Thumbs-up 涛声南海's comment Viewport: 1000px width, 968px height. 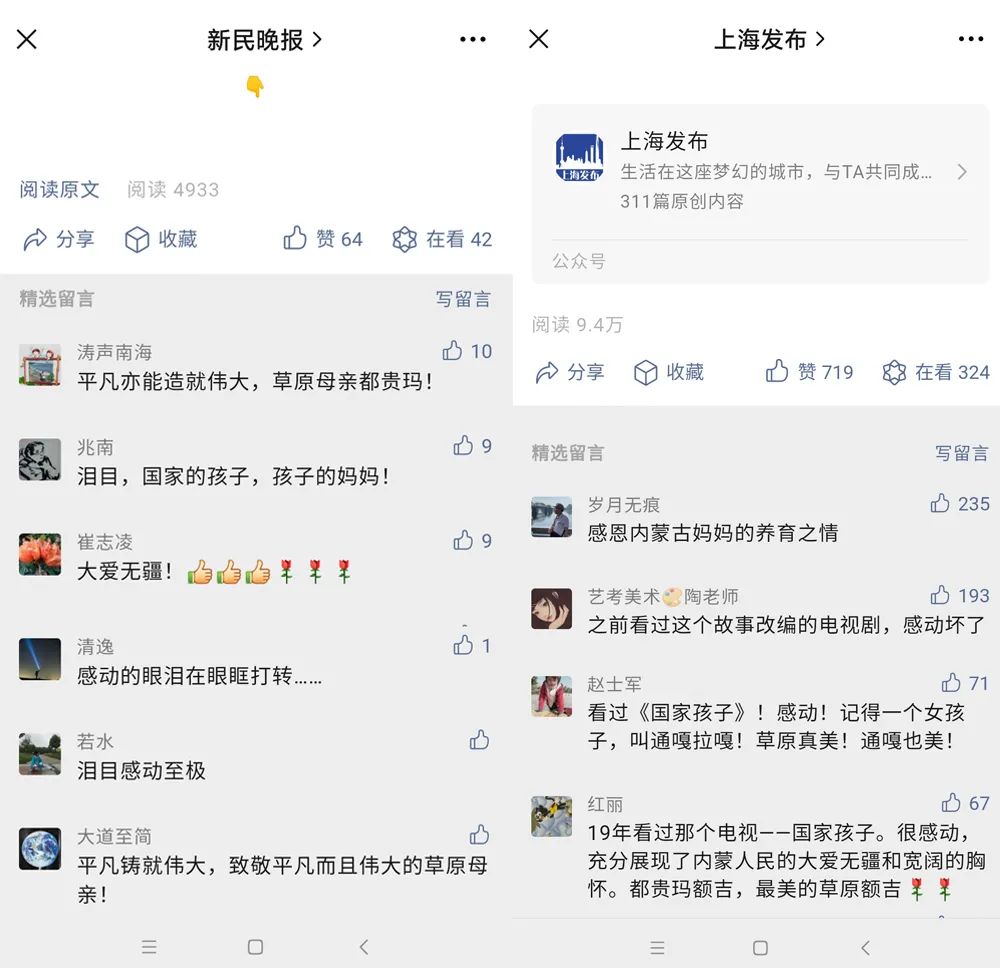[452, 350]
